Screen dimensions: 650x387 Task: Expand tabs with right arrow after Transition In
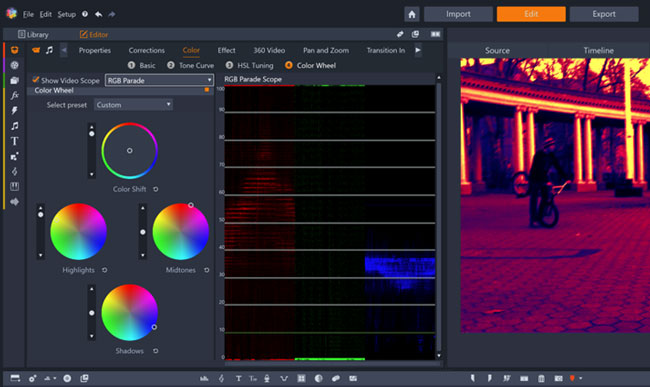click(418, 50)
